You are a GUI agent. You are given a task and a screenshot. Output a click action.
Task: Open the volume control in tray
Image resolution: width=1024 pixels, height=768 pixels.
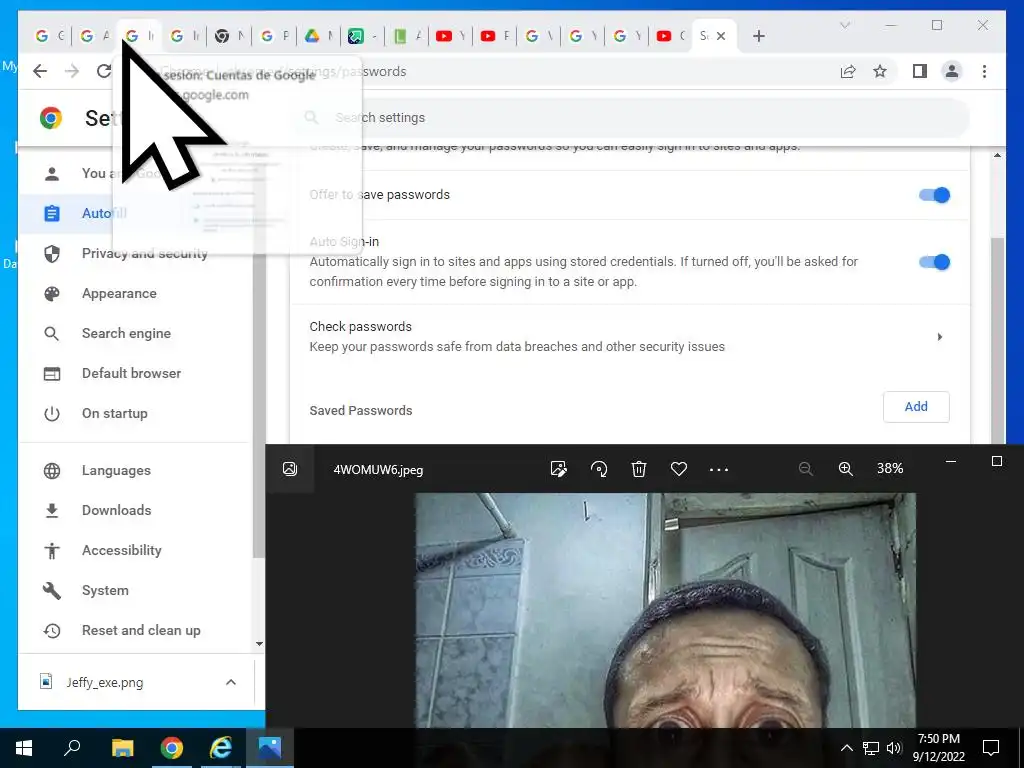pos(894,748)
